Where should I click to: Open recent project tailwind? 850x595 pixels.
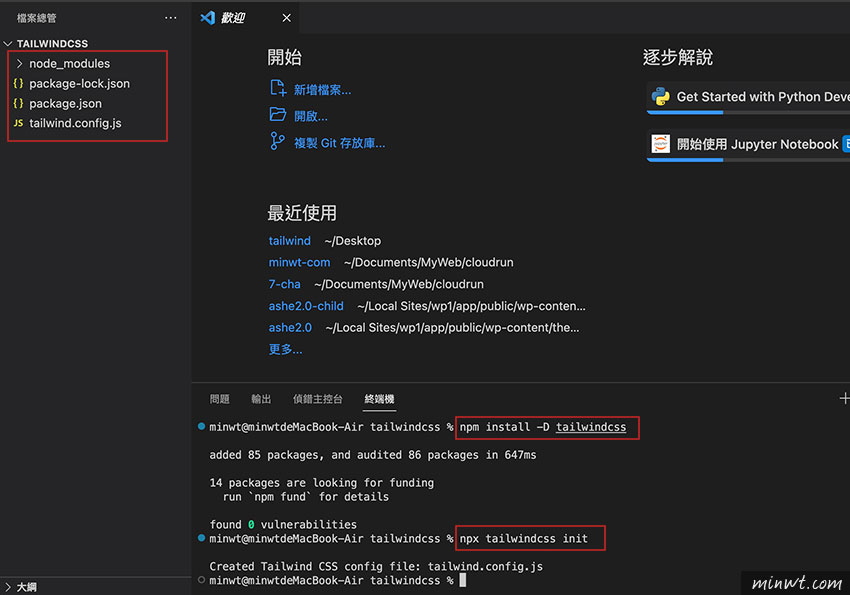pyautogui.click(x=290, y=241)
